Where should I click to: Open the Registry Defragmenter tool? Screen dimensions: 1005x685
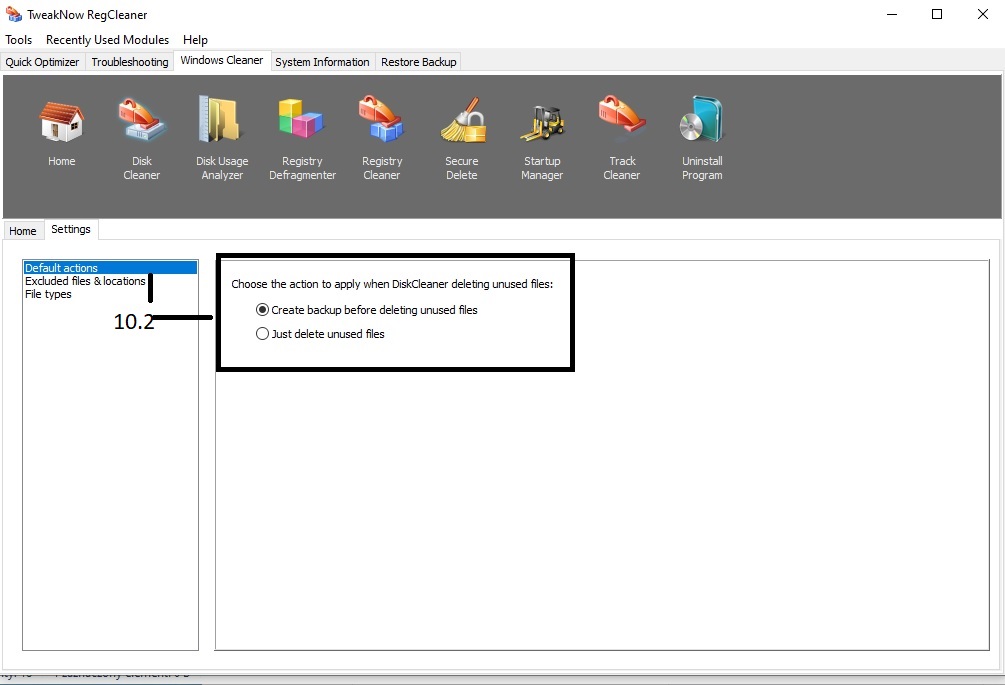(302, 138)
